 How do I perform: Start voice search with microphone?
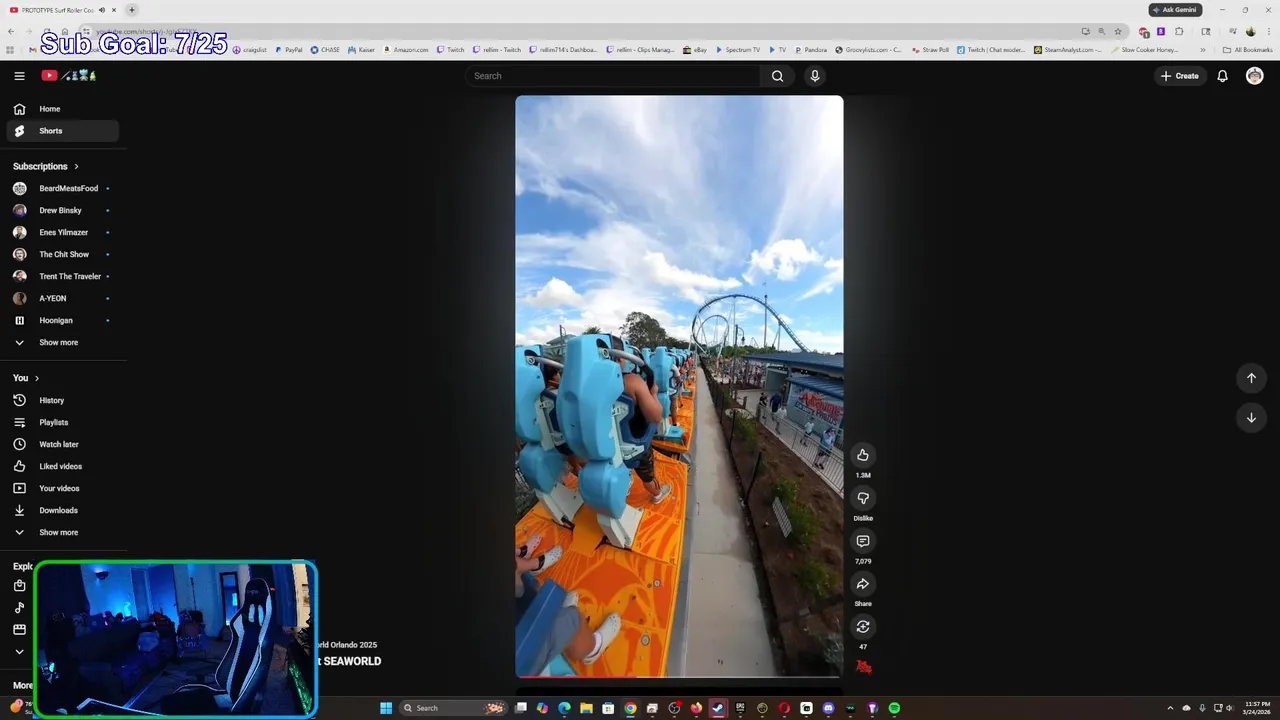coord(815,76)
